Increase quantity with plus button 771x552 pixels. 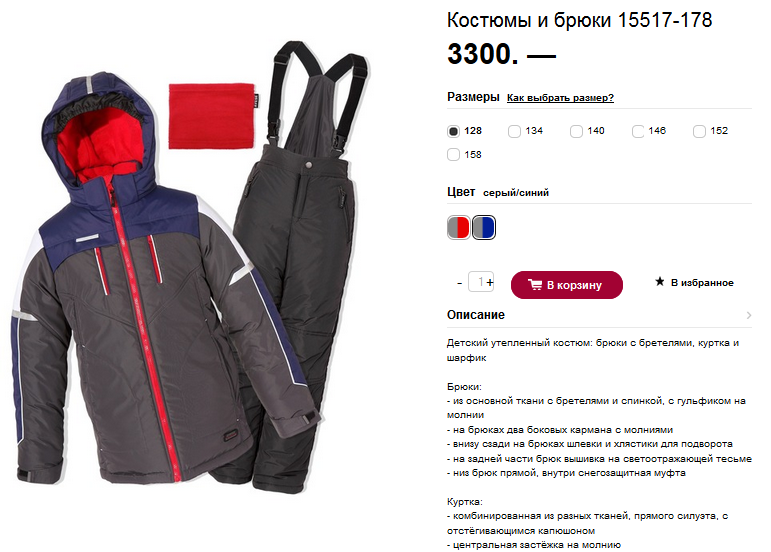coord(490,282)
